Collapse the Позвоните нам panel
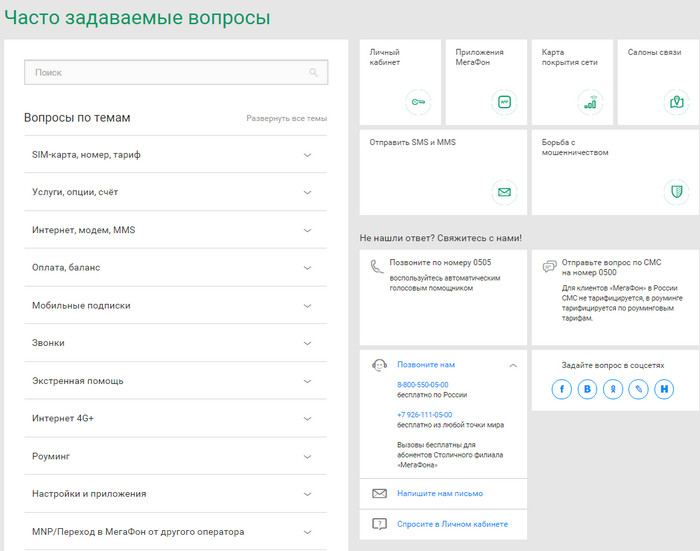 point(513,365)
